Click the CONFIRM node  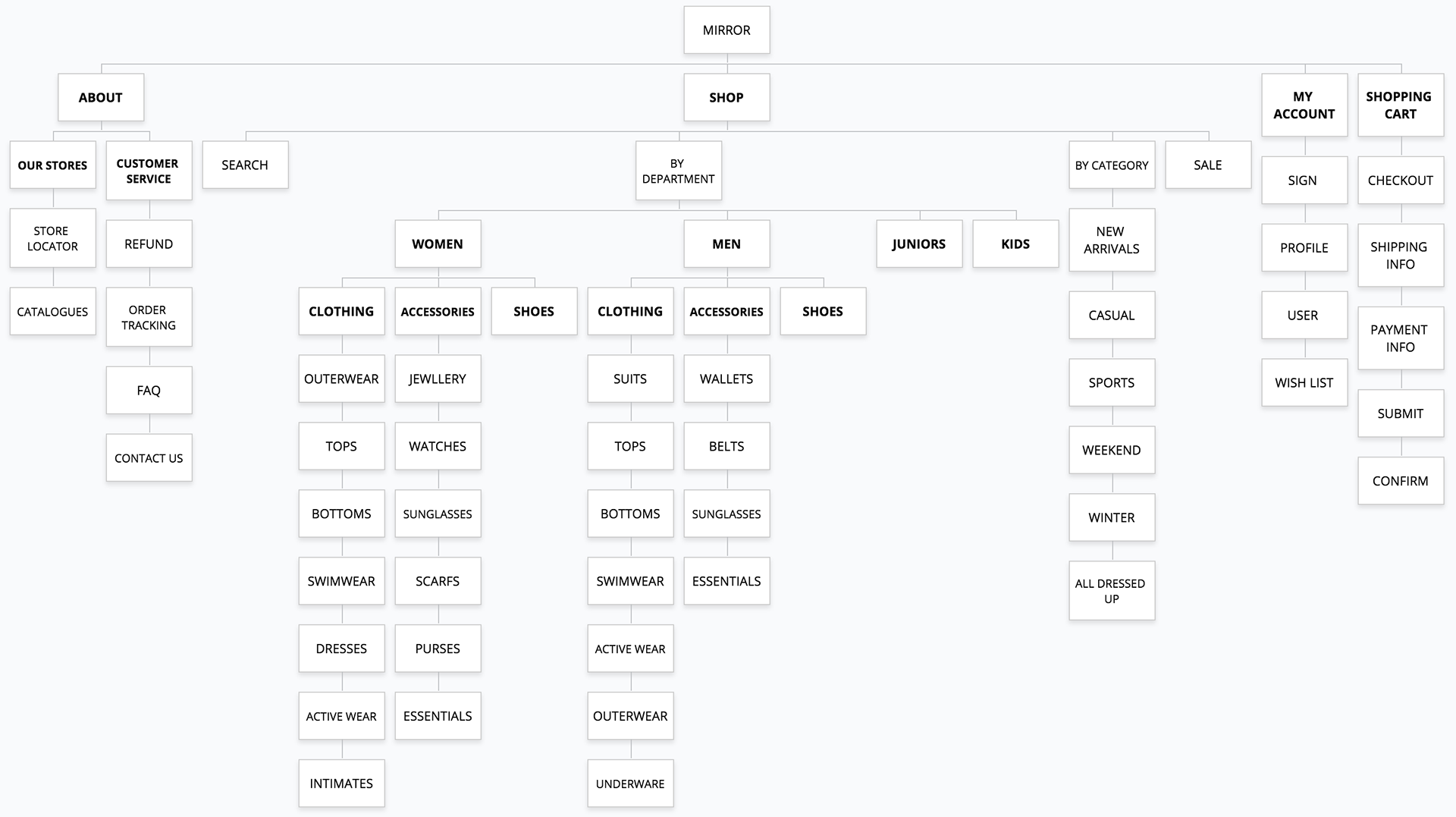coord(1401,481)
